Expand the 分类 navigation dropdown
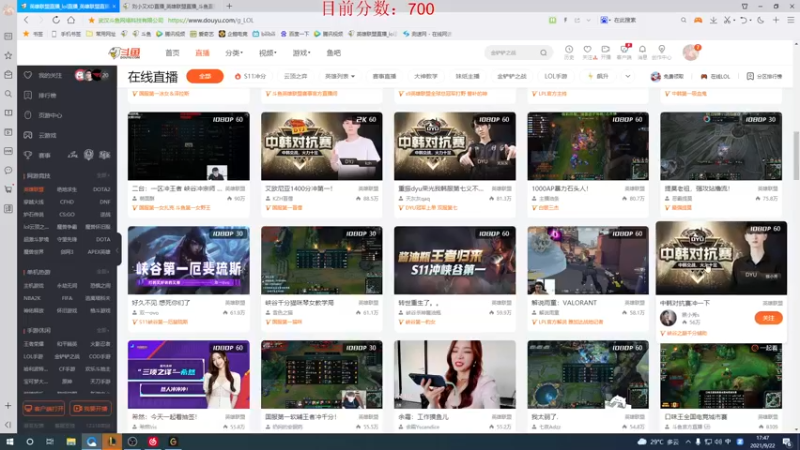This screenshot has width=800, height=450. tap(234, 53)
